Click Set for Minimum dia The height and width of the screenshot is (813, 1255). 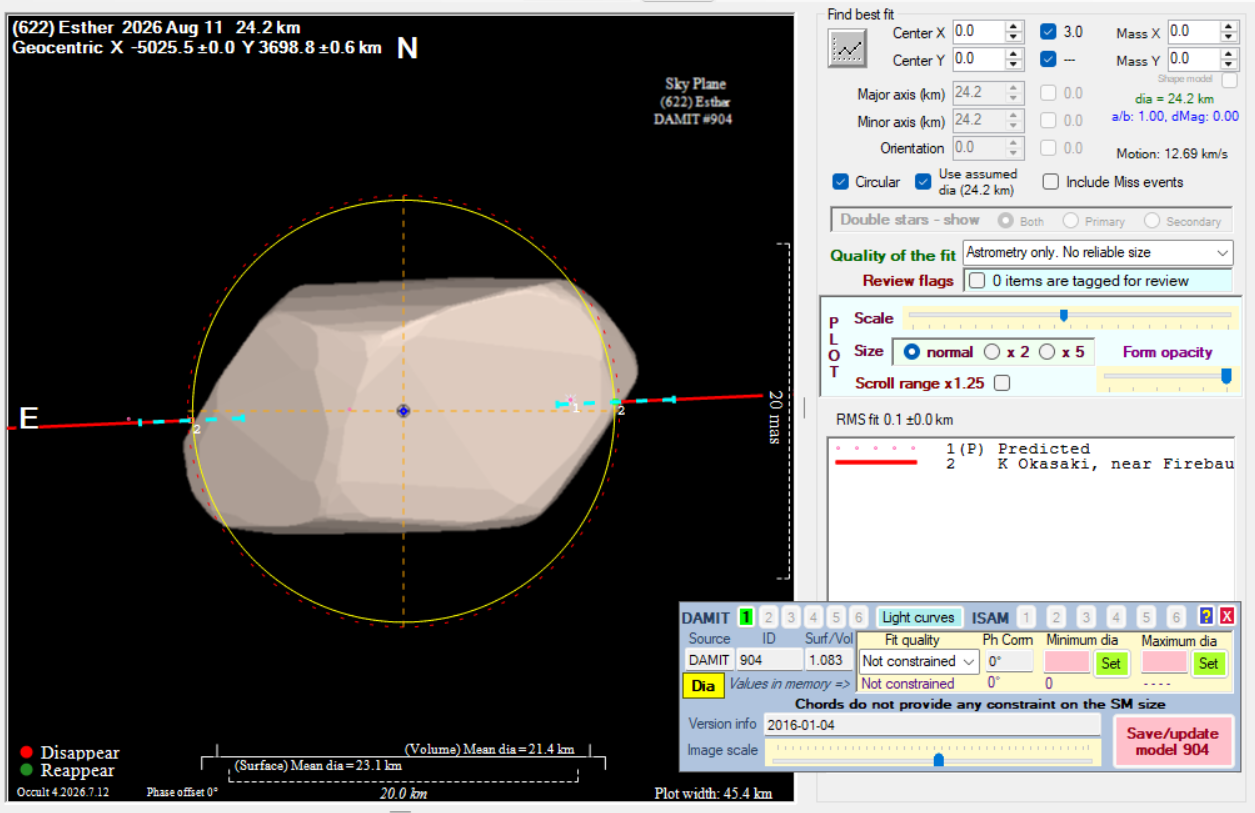pyautogui.click(x=1110, y=663)
